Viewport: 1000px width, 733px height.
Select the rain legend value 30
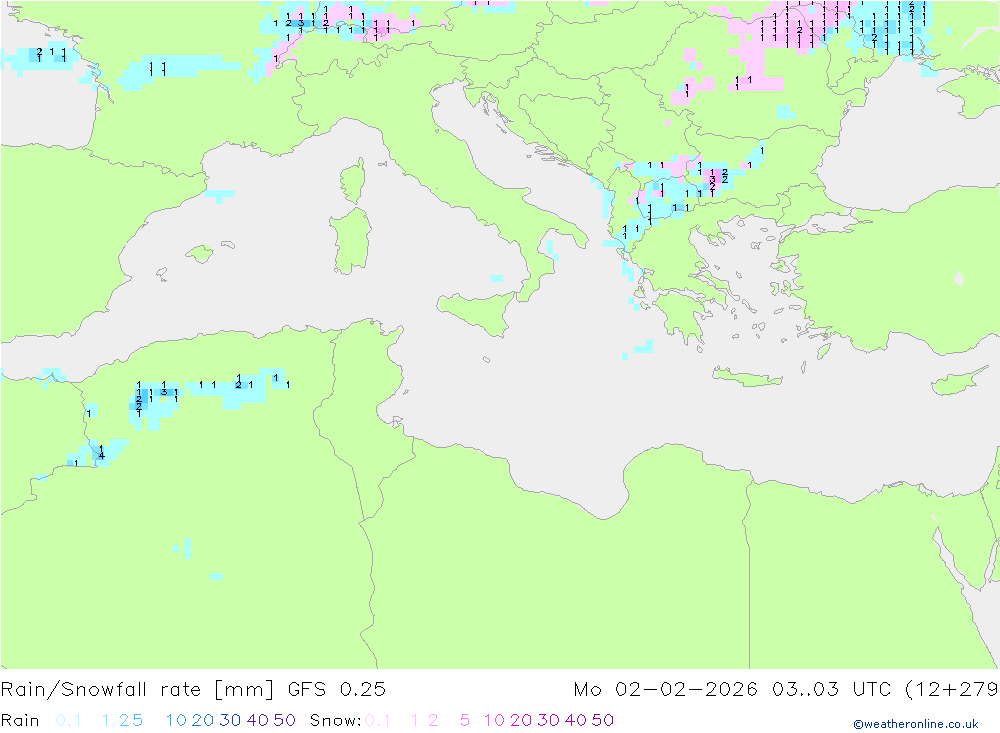click(230, 720)
